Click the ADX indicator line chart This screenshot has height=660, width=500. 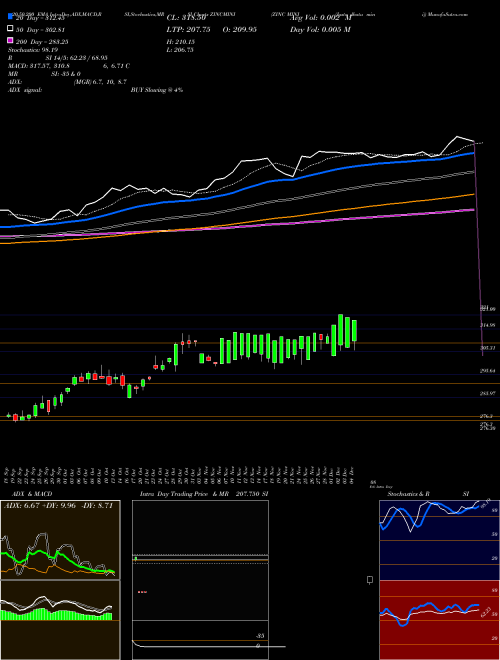pos(60,540)
